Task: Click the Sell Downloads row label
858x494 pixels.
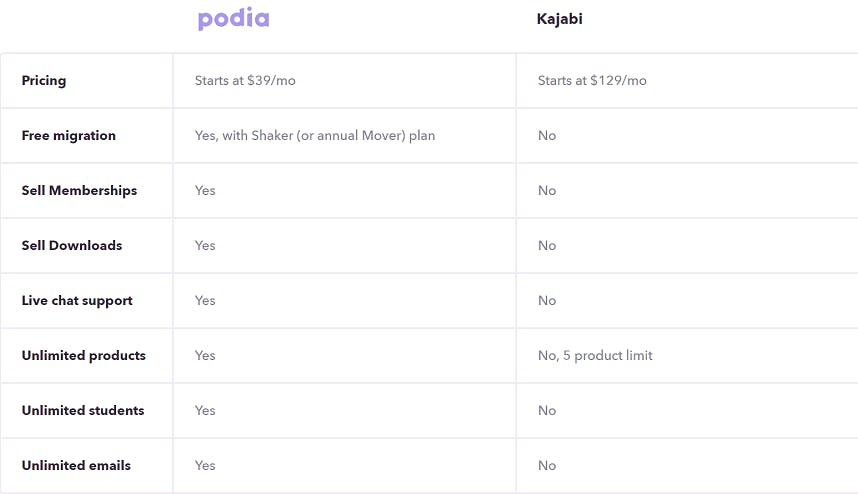Action: click(72, 246)
